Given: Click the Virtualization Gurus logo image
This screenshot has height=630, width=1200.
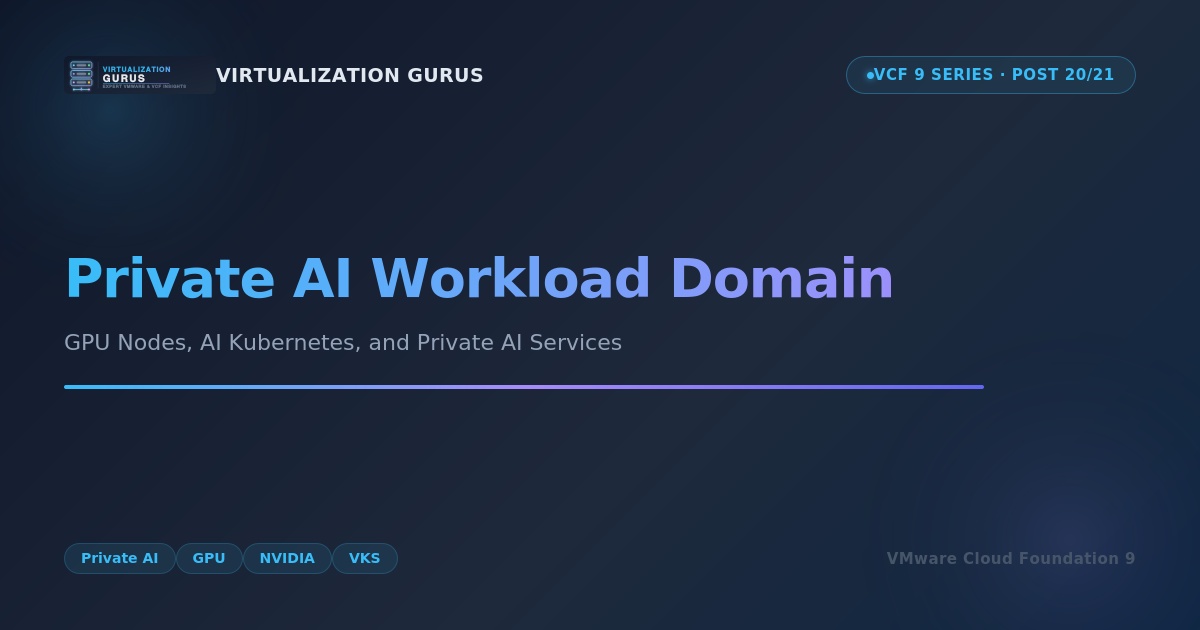Looking at the screenshot, I should click(140, 75).
